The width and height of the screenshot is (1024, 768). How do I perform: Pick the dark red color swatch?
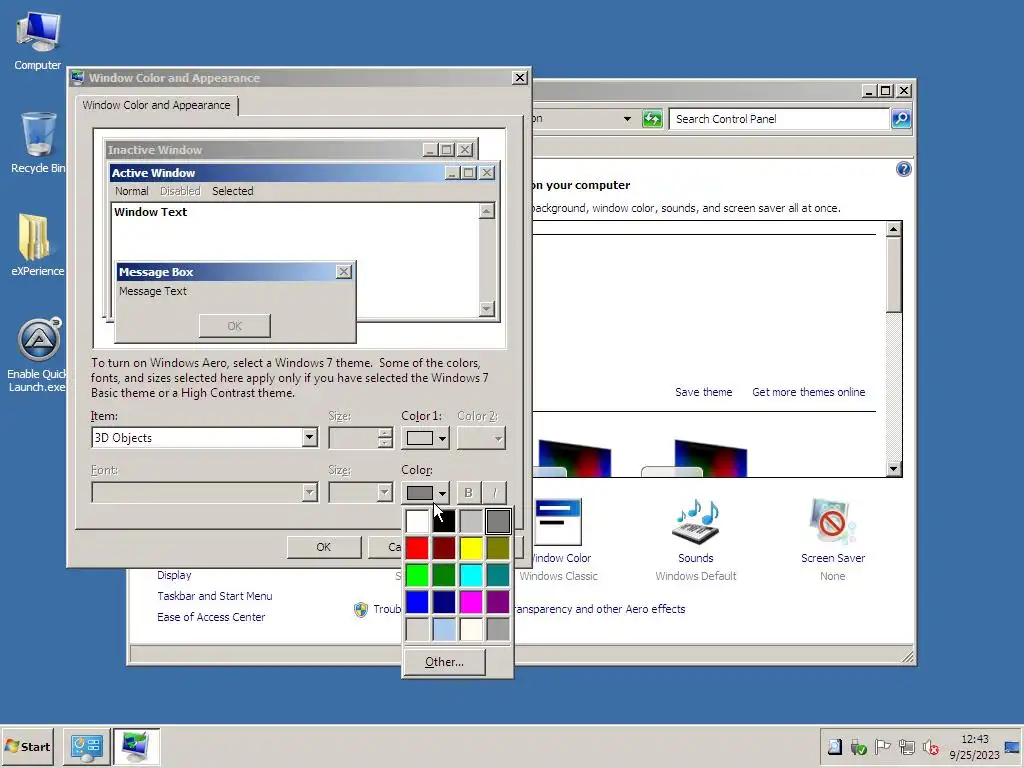pyautogui.click(x=444, y=548)
